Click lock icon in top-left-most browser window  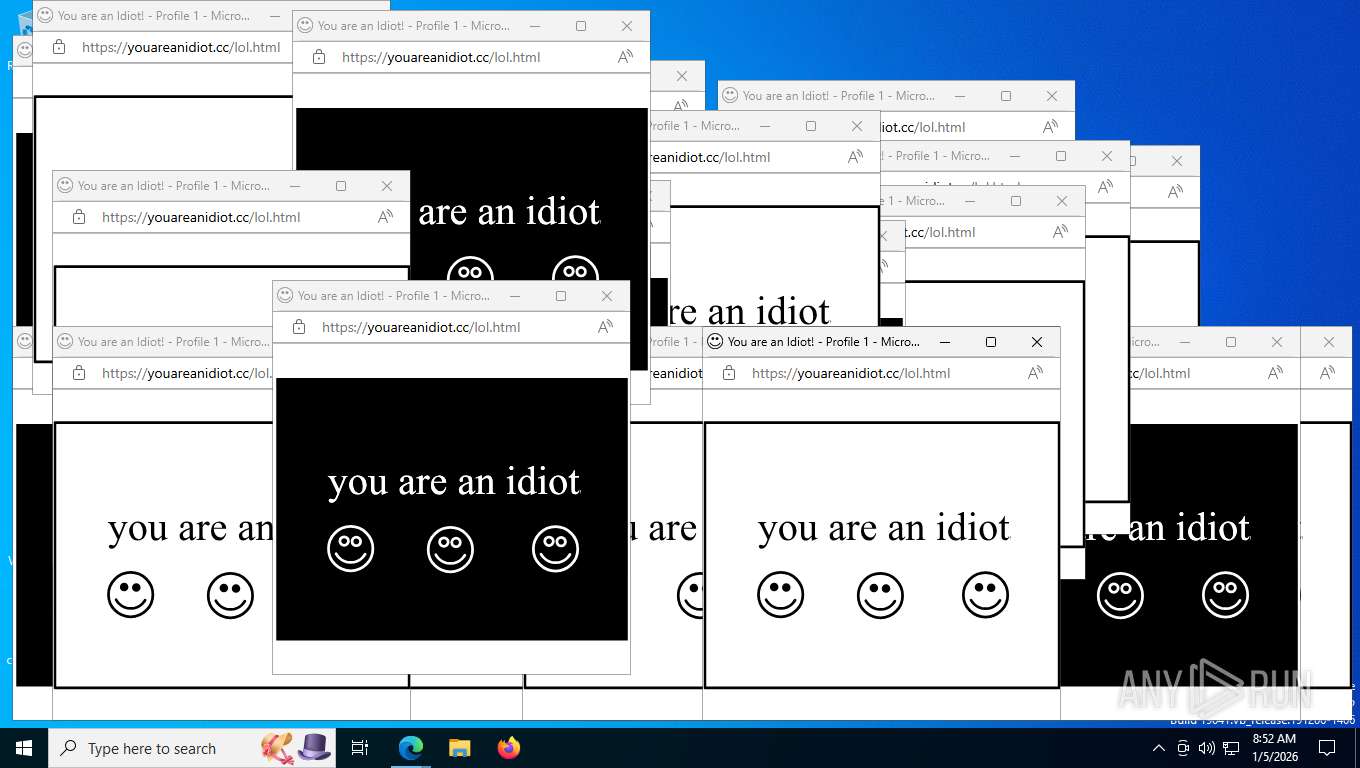[x=59, y=47]
